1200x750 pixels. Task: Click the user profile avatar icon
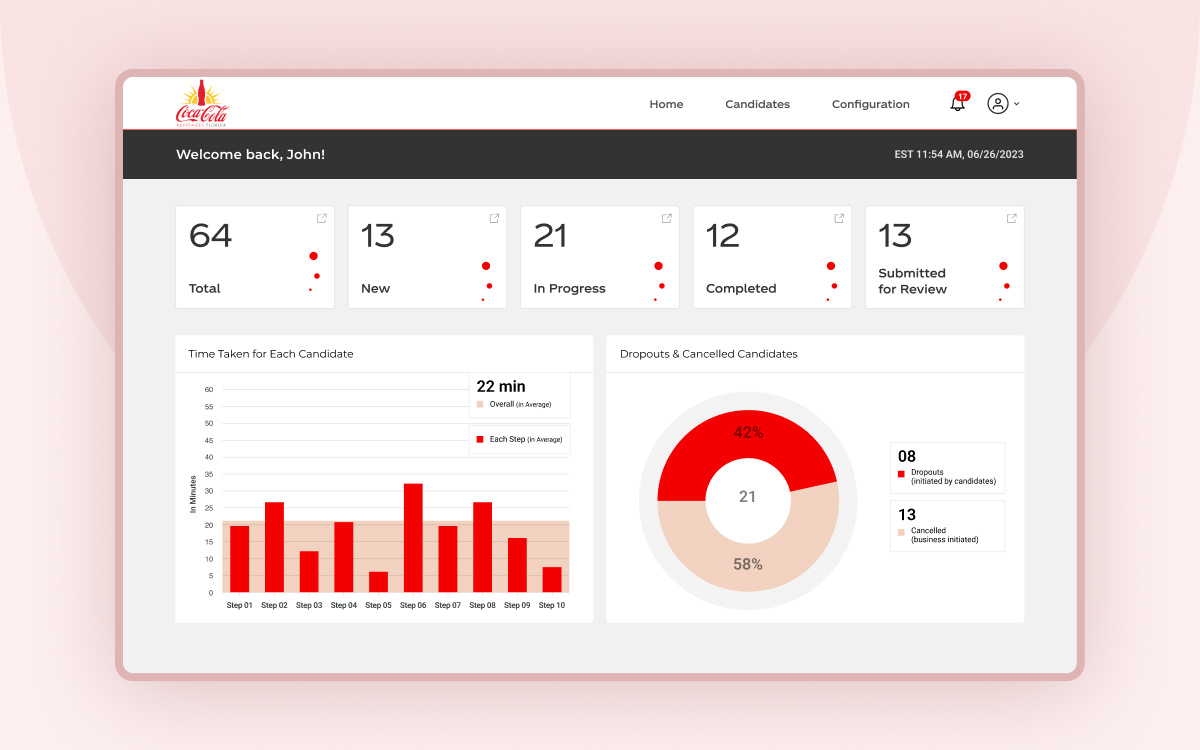997,104
